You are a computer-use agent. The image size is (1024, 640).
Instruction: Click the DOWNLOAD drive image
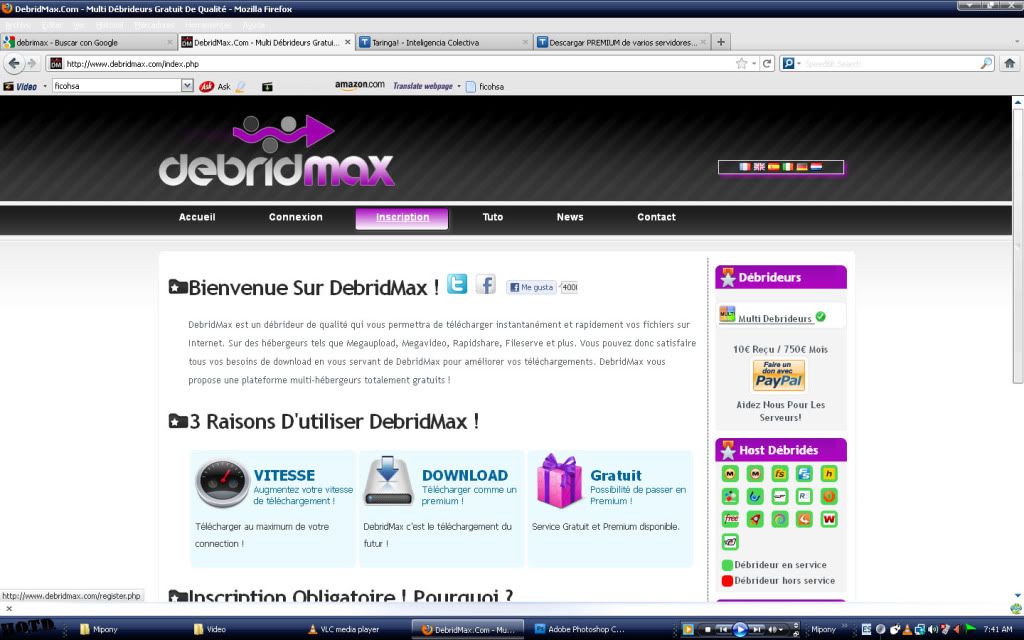(389, 481)
